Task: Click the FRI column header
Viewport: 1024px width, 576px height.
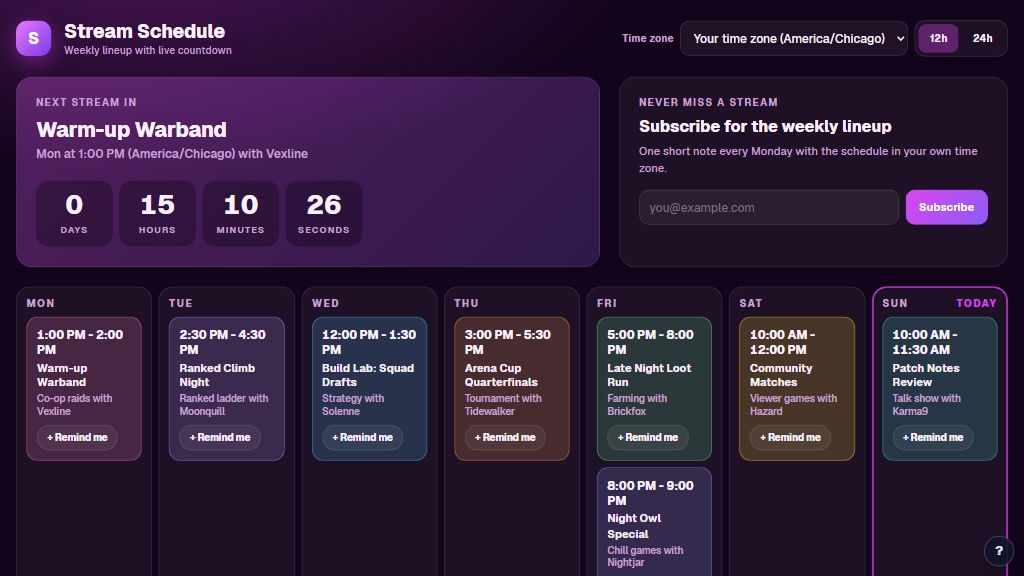Action: 607,303
